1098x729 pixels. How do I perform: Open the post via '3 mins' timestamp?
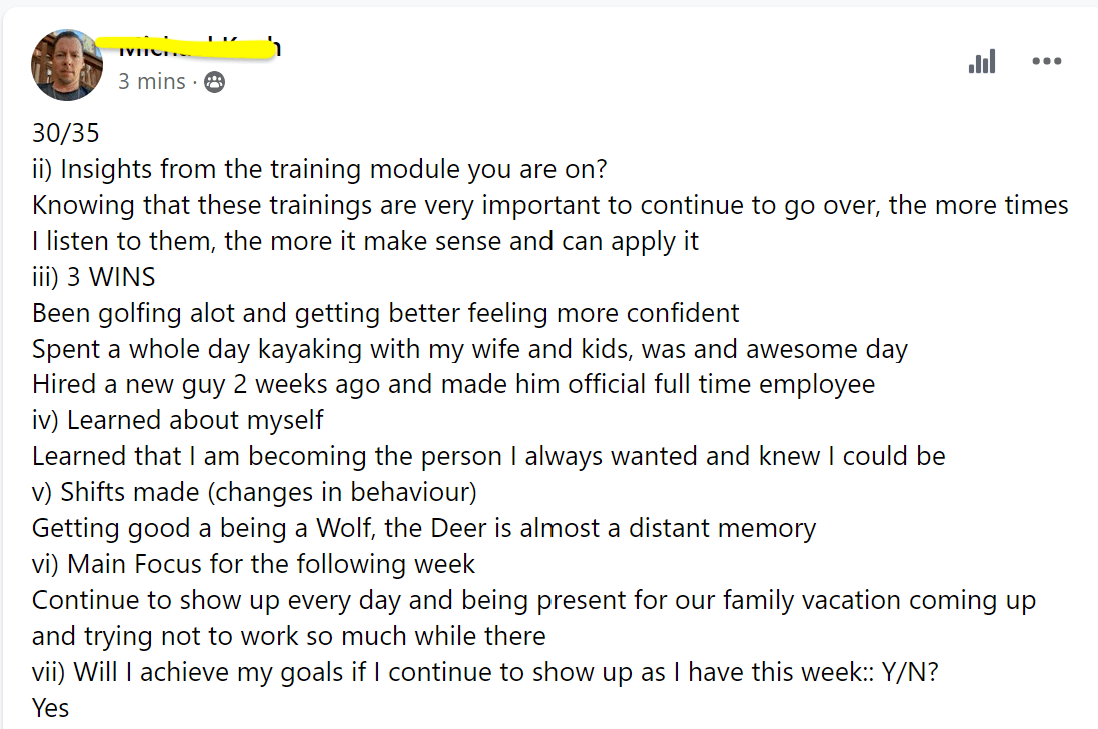151,81
